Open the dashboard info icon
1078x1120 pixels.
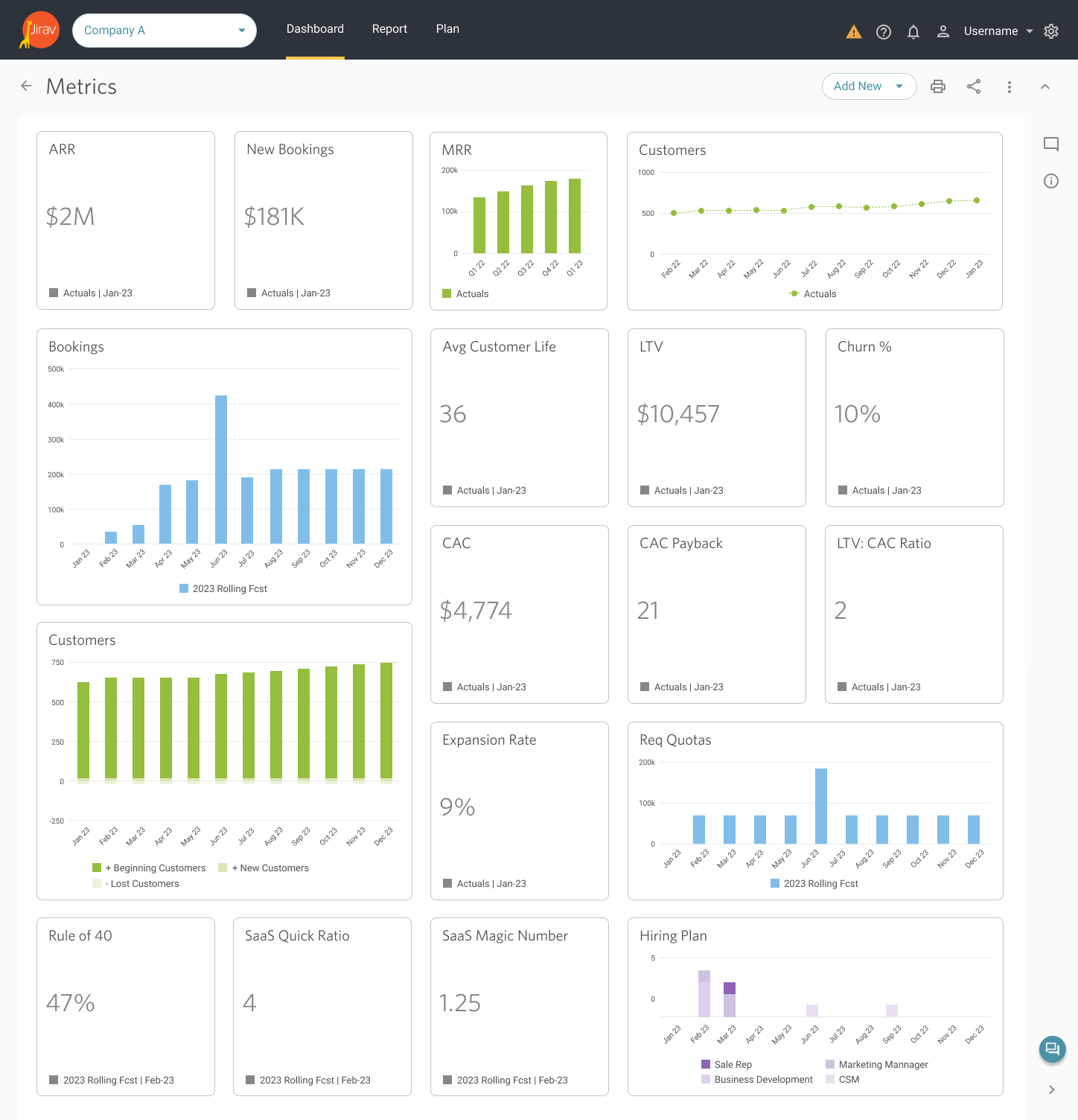[1051, 181]
